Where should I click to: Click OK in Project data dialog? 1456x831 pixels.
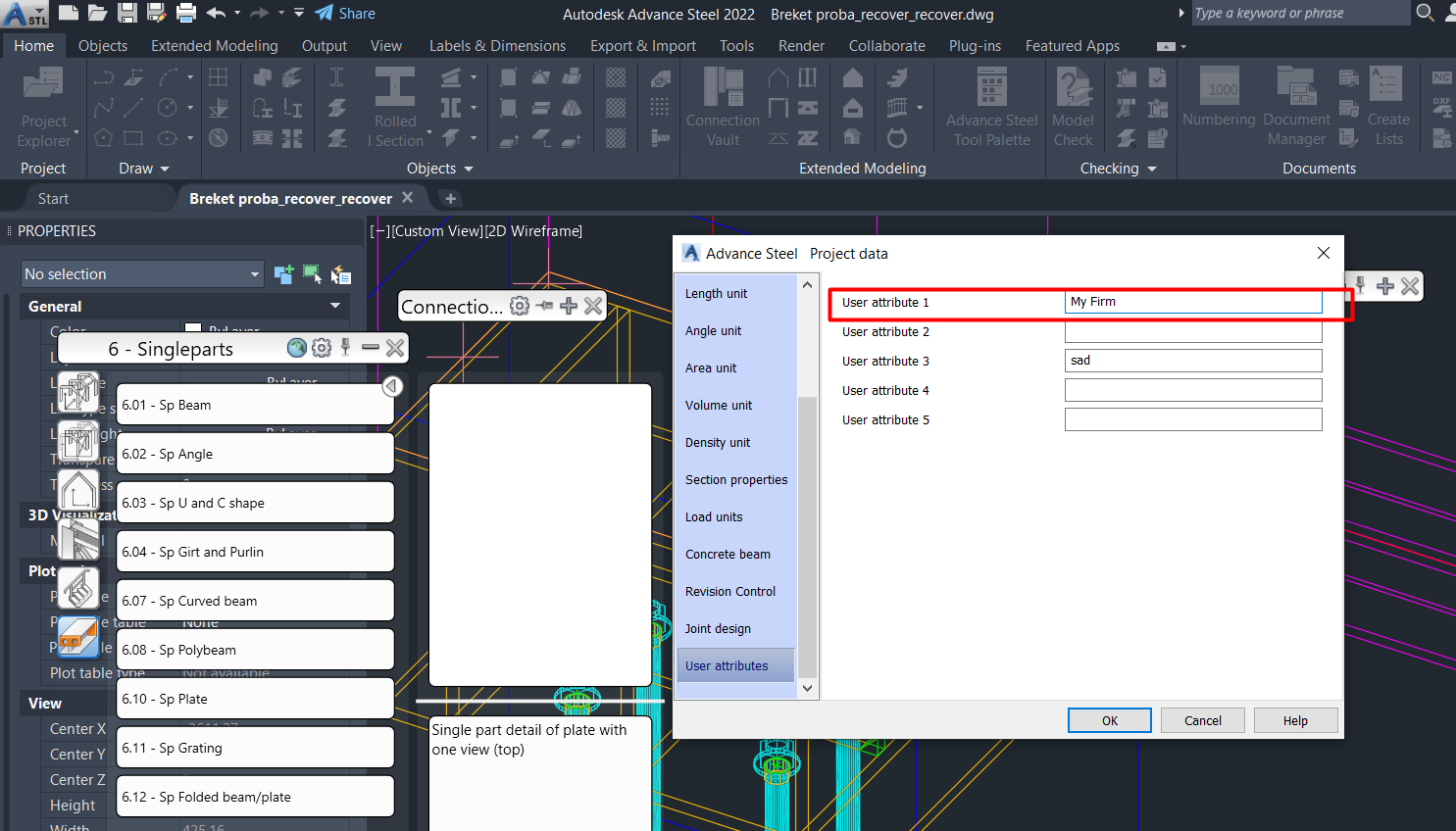pyautogui.click(x=1109, y=720)
